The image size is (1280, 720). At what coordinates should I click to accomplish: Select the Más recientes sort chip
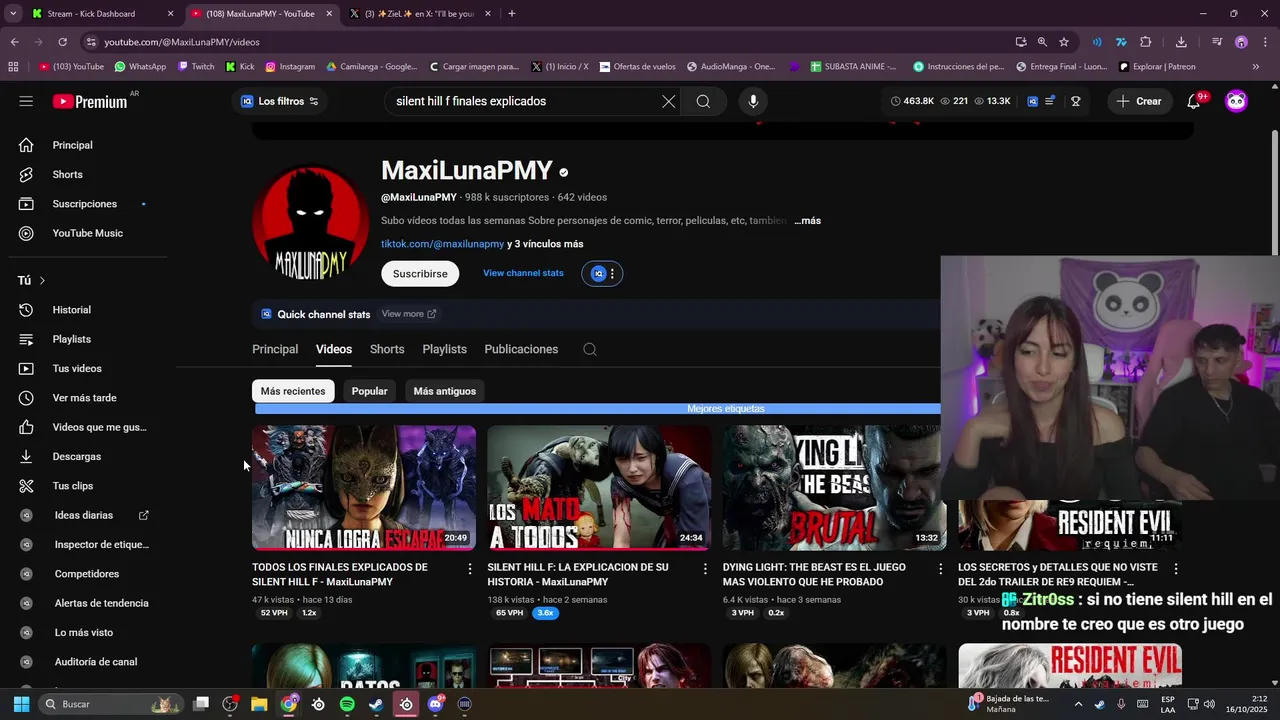coord(293,391)
